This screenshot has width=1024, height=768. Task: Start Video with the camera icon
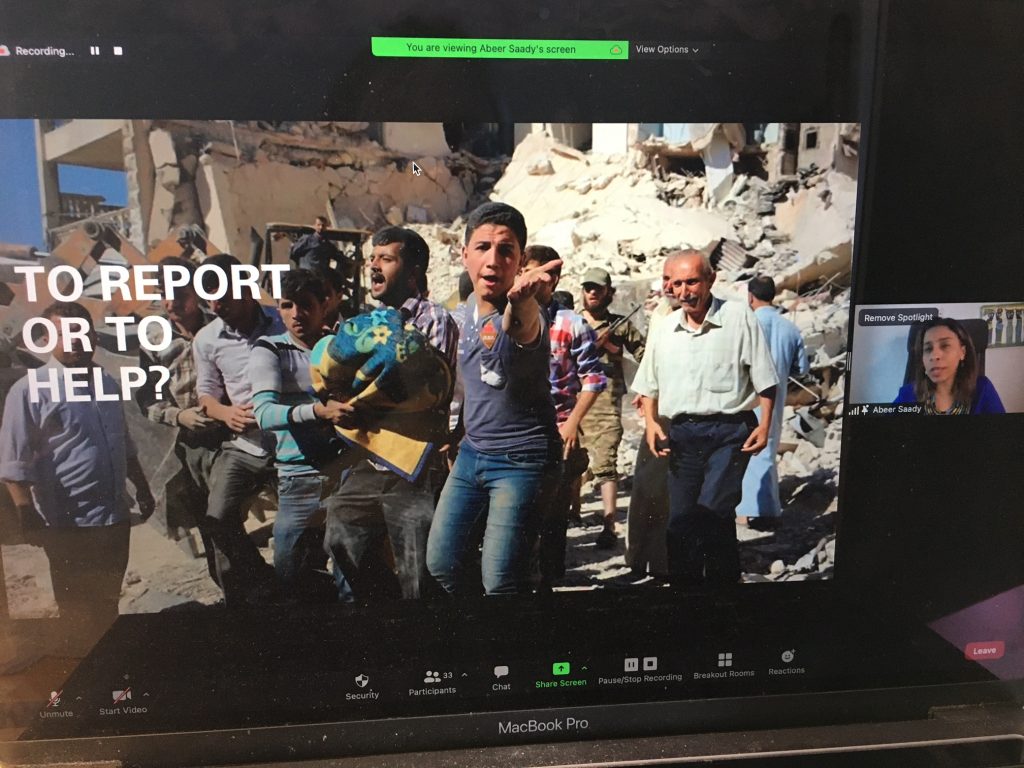click(122, 701)
